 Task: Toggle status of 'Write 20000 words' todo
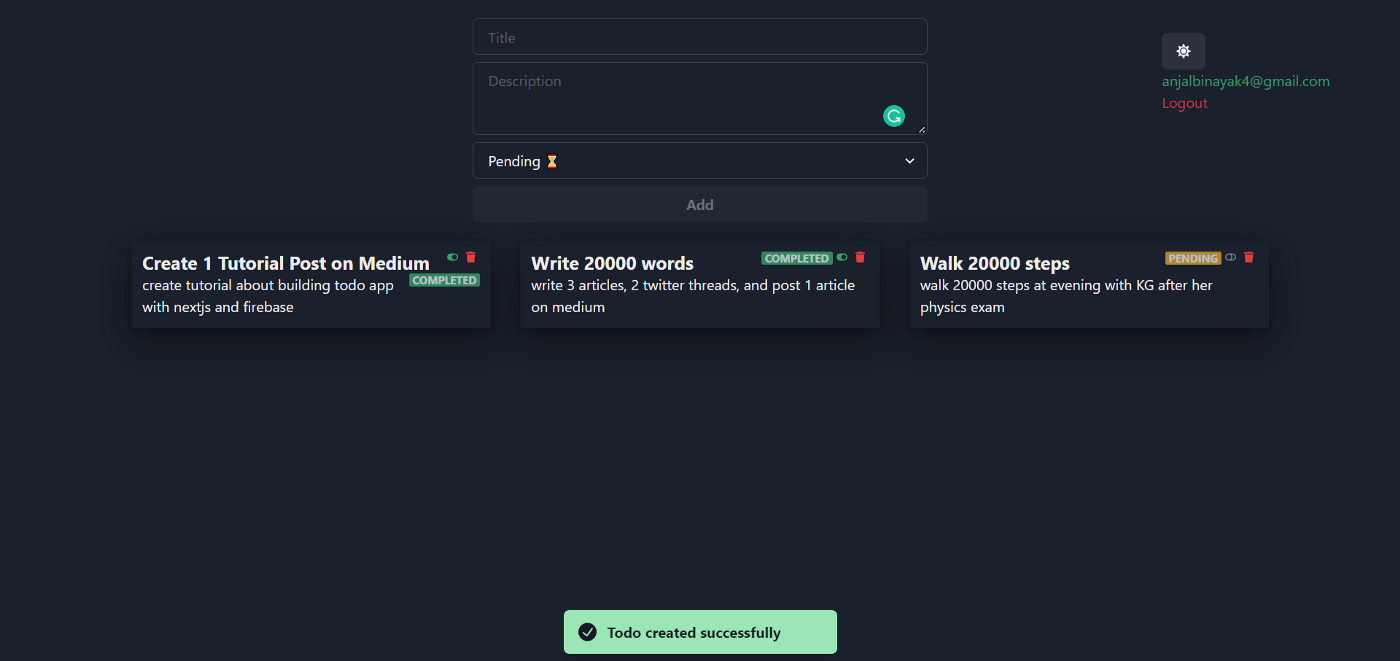click(842, 257)
